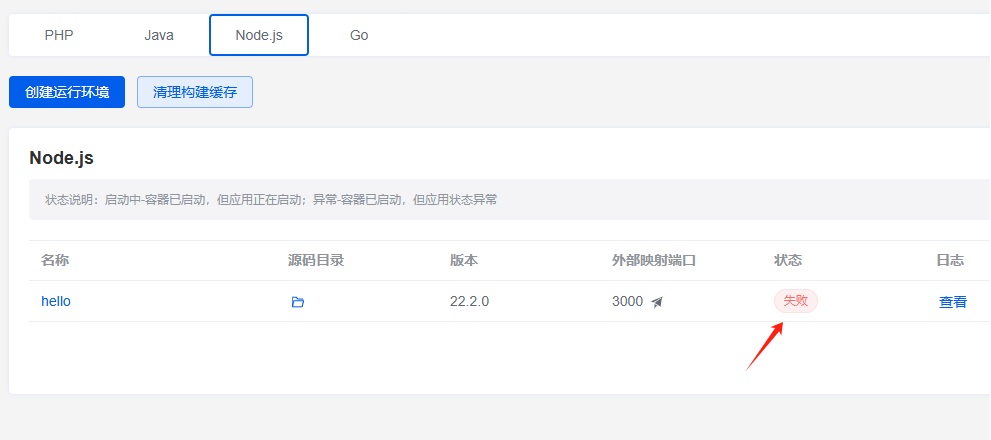Click the 外部映射端口 column header
The height and width of the screenshot is (440, 991).
[654, 260]
